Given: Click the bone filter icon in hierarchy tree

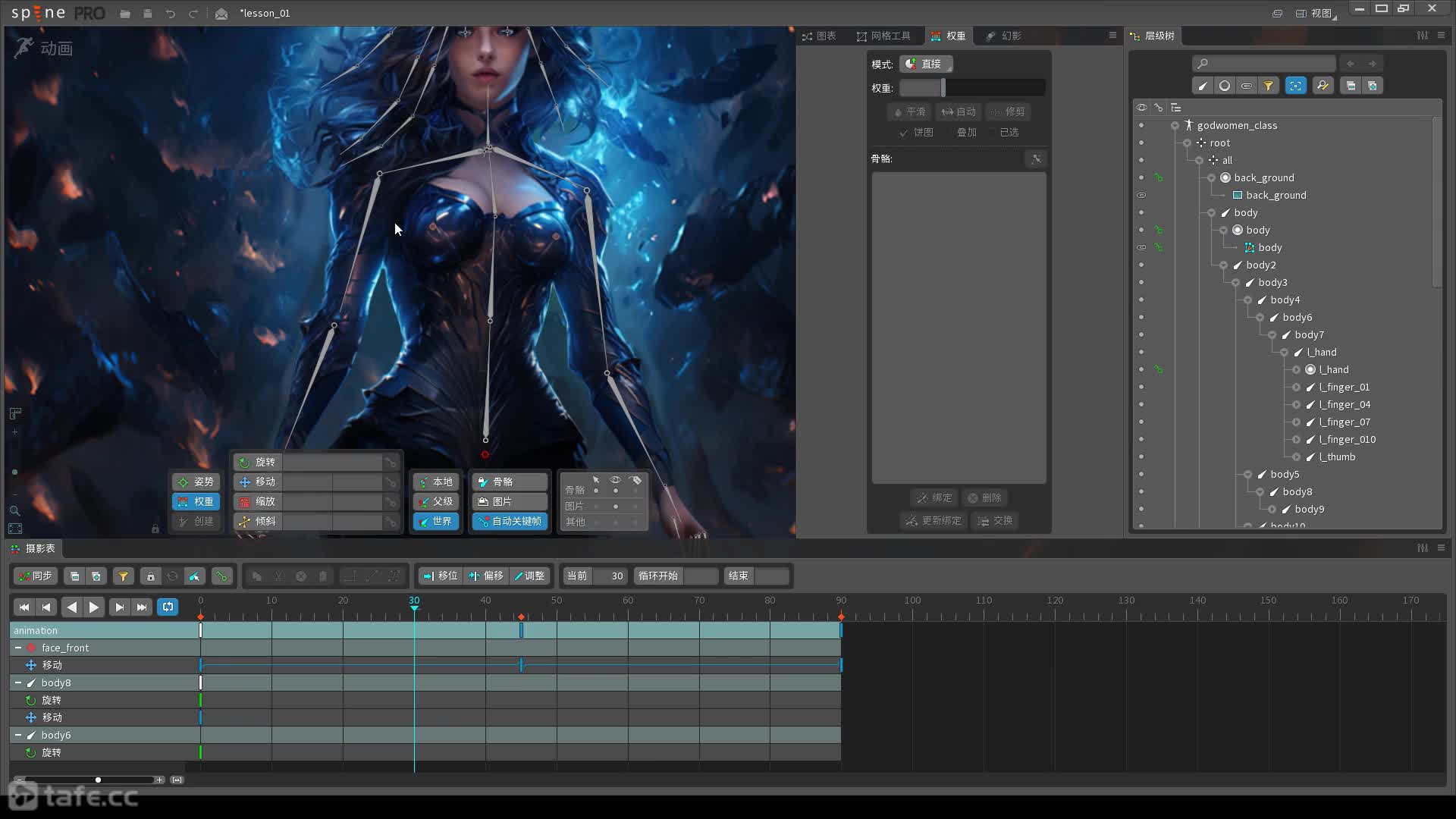Looking at the screenshot, I should tap(1202, 86).
